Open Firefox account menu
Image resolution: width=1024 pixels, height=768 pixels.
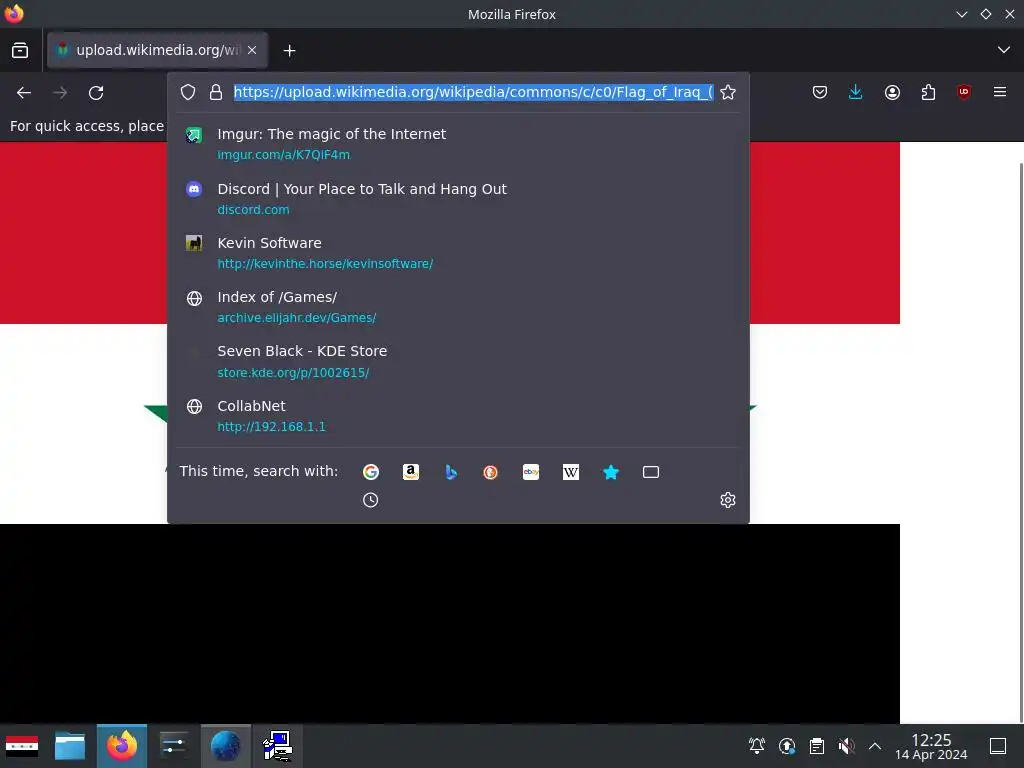pyautogui.click(x=892, y=92)
